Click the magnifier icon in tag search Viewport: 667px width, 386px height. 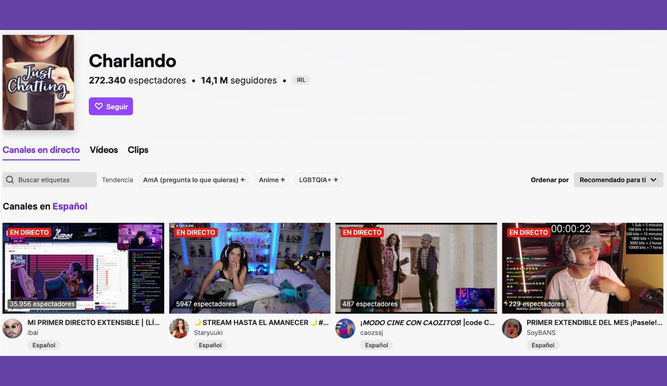(10, 180)
